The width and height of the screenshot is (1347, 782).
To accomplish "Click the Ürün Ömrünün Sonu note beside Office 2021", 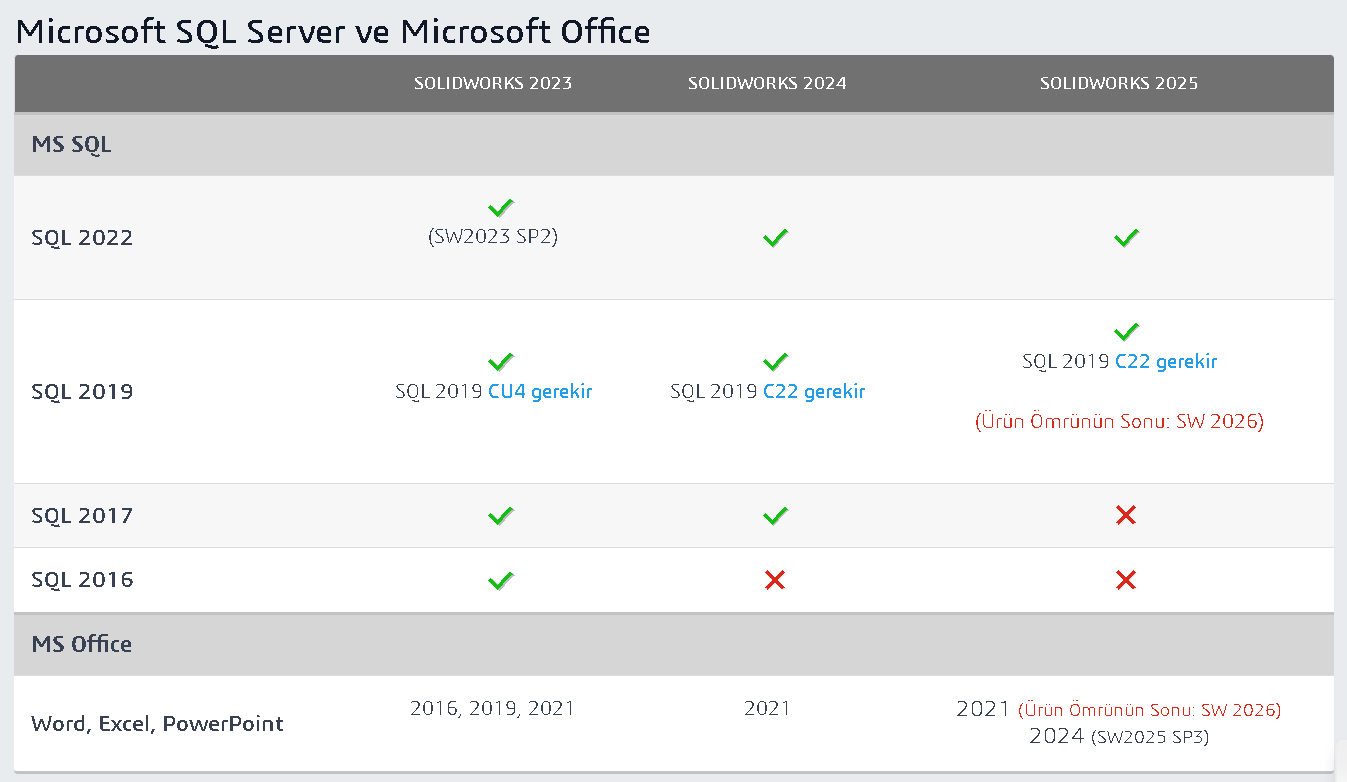I will (x=1150, y=710).
